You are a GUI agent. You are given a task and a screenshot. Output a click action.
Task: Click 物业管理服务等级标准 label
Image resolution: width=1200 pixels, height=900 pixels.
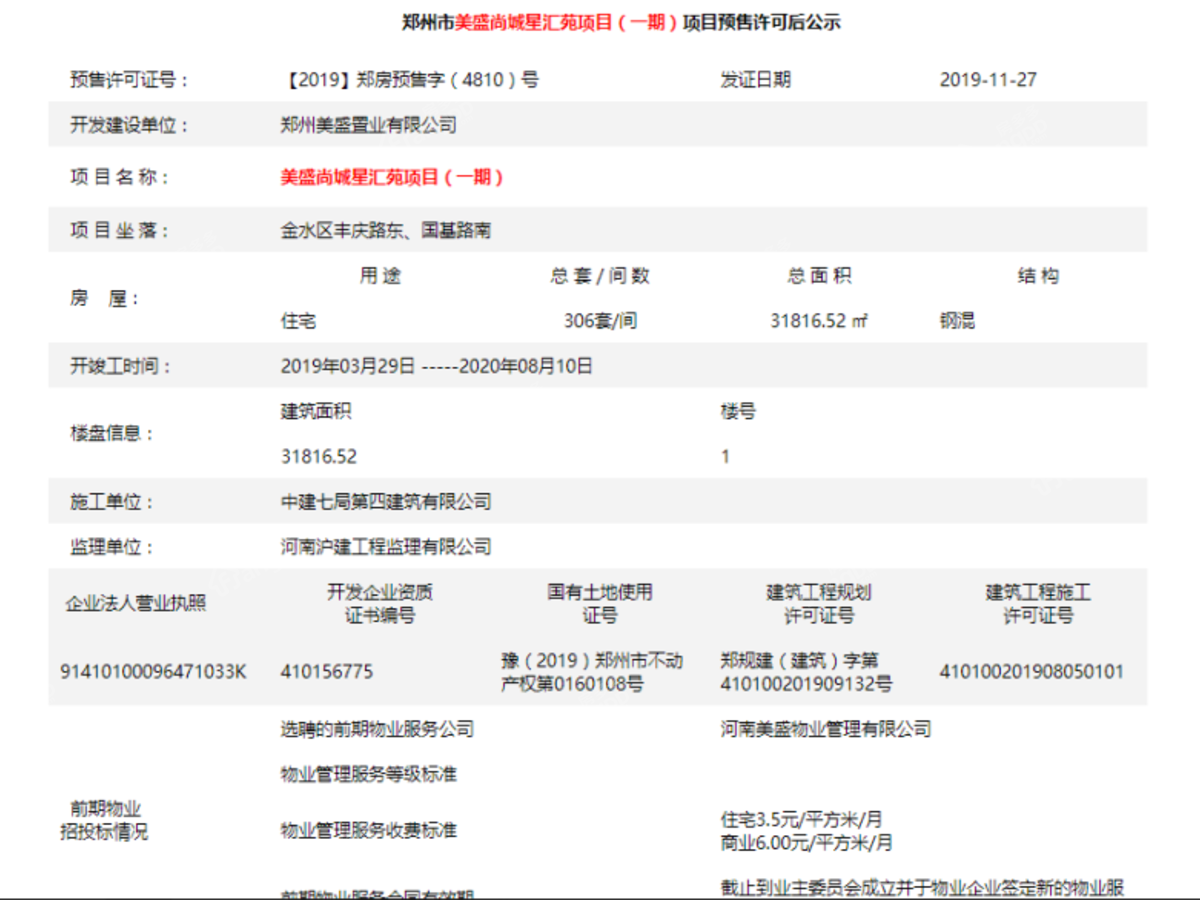(369, 775)
